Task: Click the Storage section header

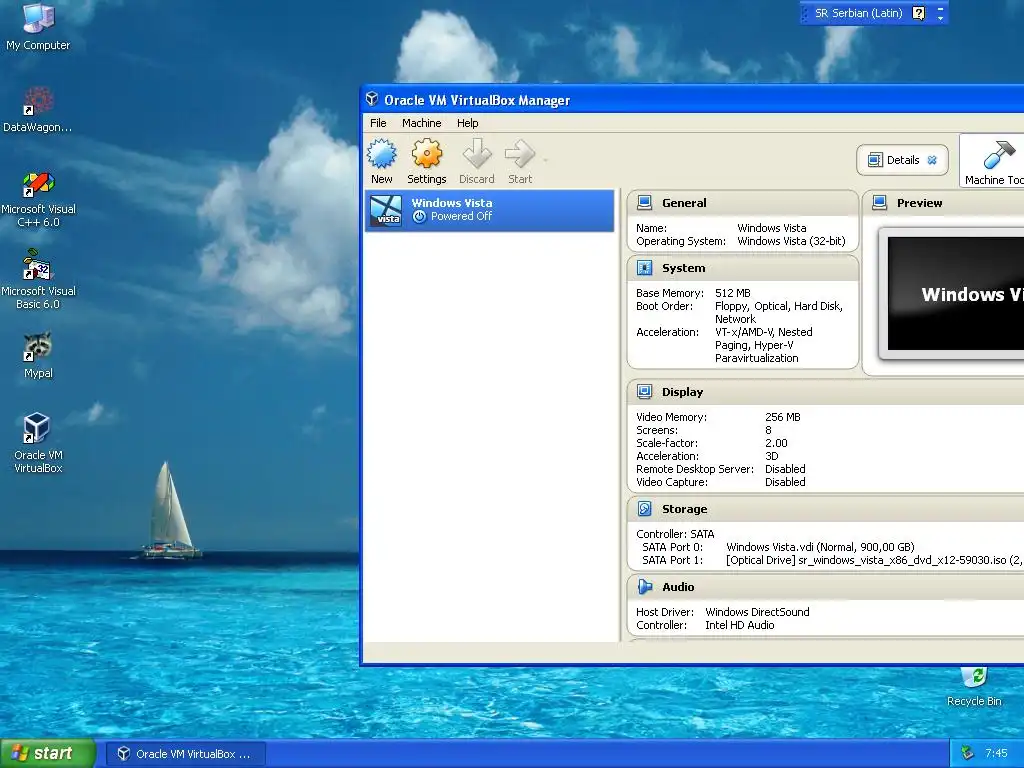Action: click(x=825, y=509)
